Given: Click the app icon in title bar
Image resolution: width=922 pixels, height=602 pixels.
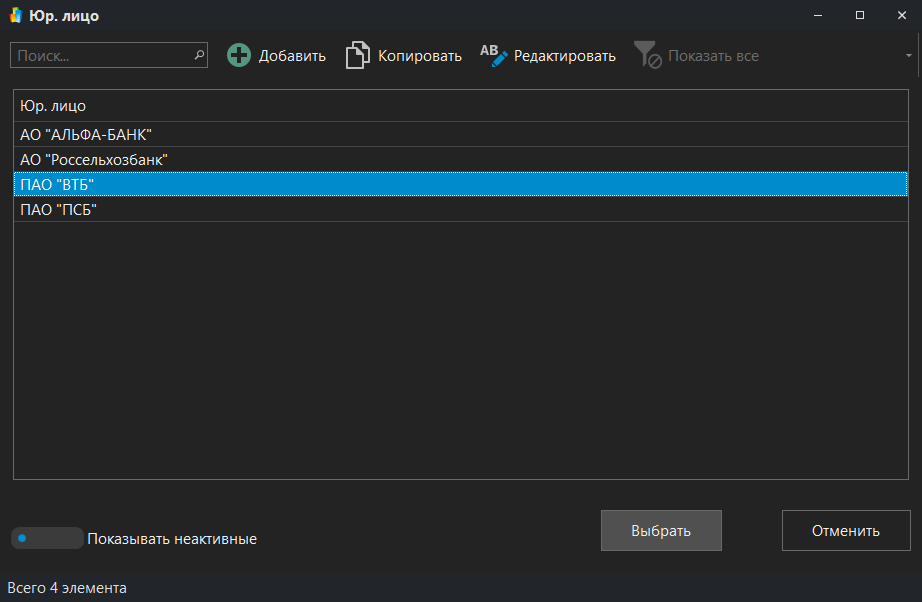Looking at the screenshot, I should point(15,16).
